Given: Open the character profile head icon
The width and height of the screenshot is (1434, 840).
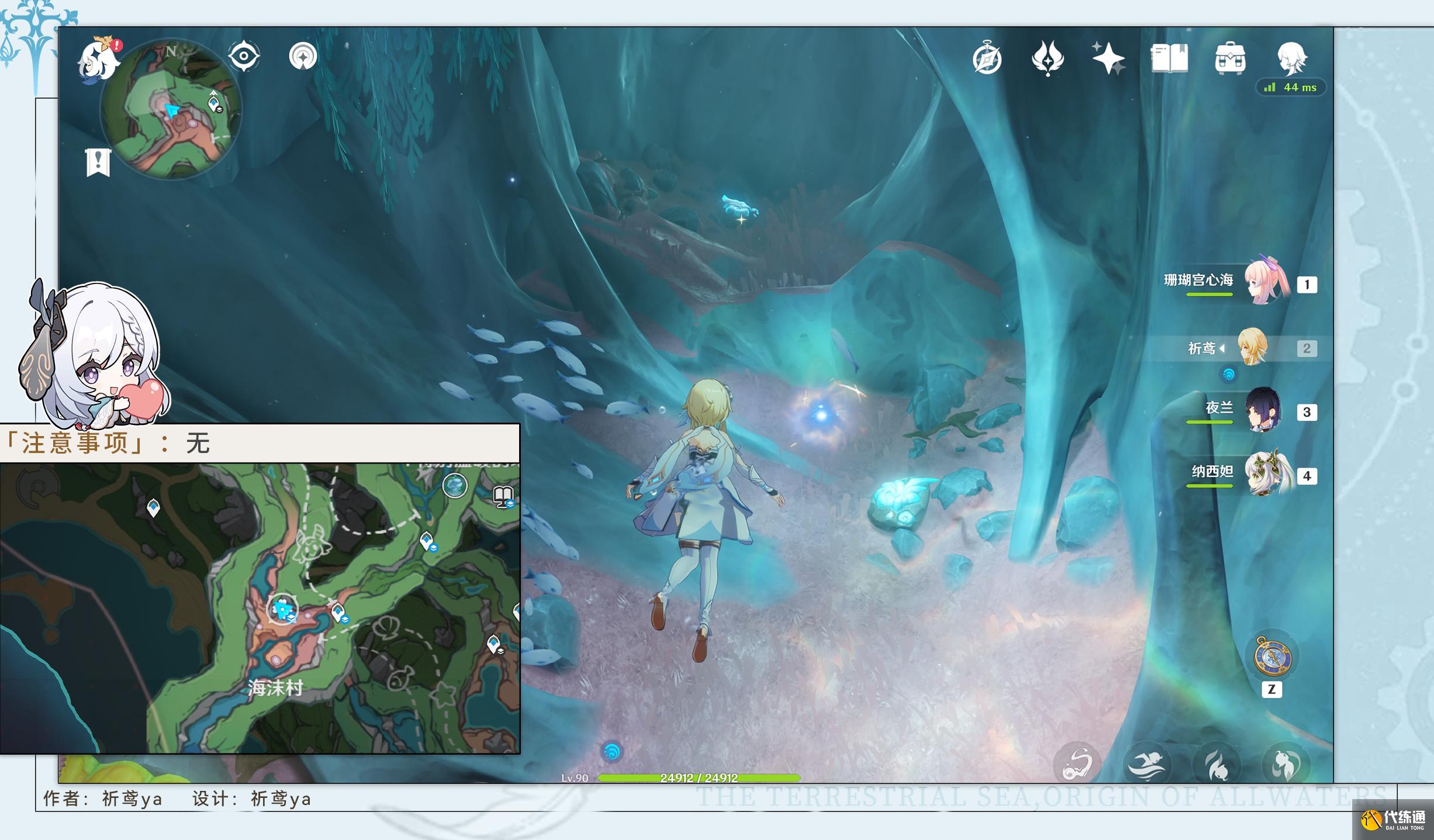Looking at the screenshot, I should tap(1291, 58).
